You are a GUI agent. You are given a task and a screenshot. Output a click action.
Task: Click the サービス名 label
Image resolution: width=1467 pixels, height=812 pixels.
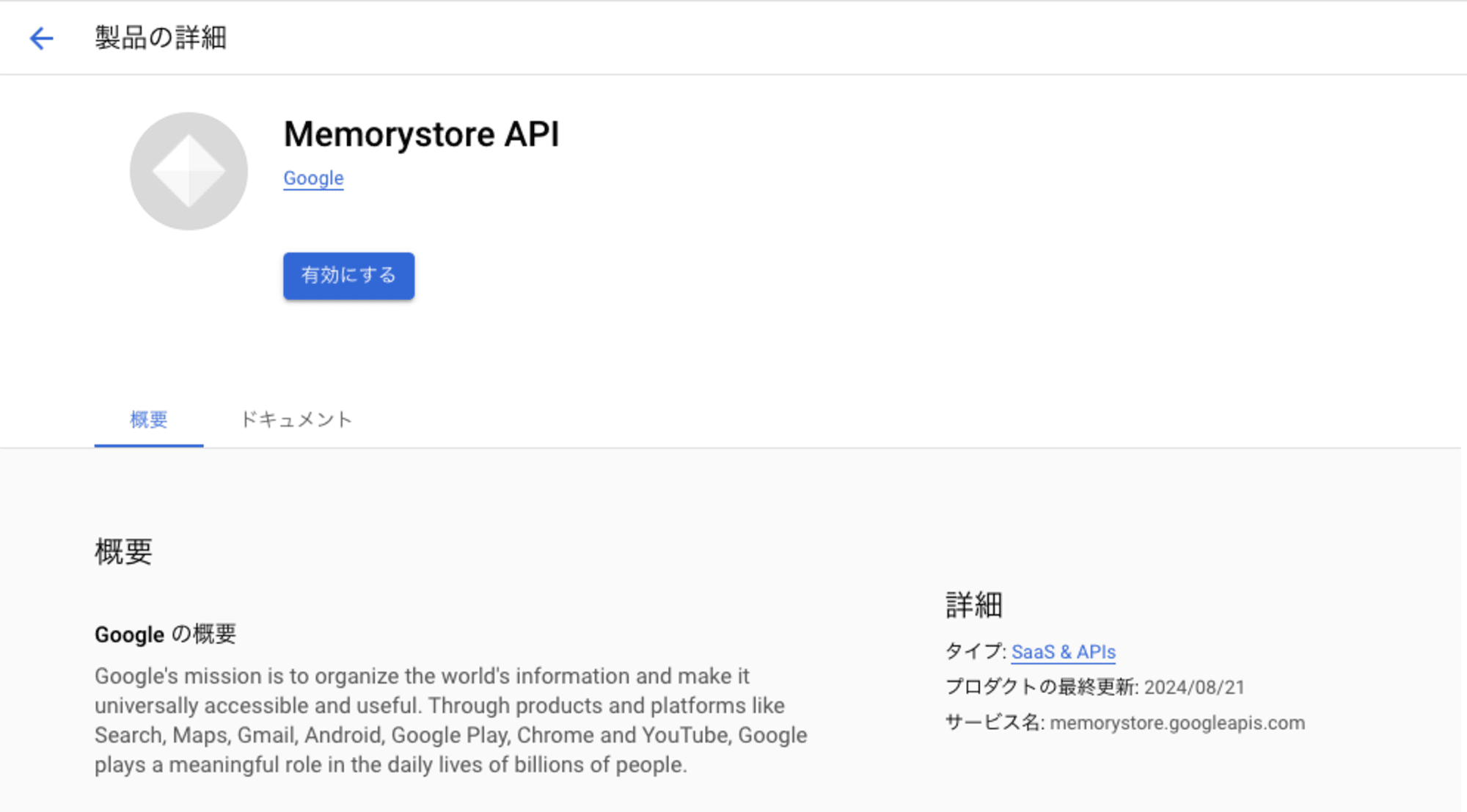(994, 723)
